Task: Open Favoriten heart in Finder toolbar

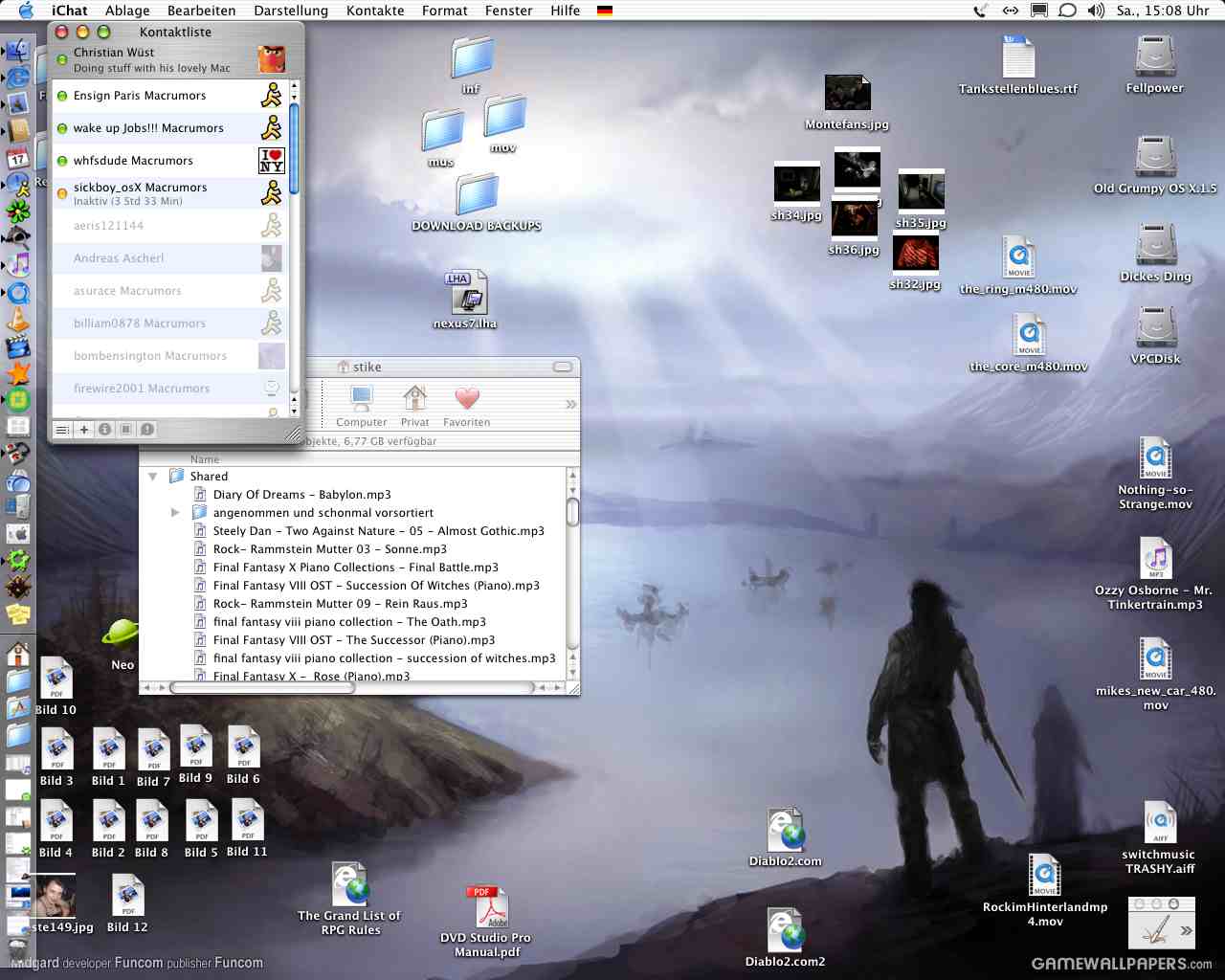Action: pyautogui.click(x=466, y=406)
